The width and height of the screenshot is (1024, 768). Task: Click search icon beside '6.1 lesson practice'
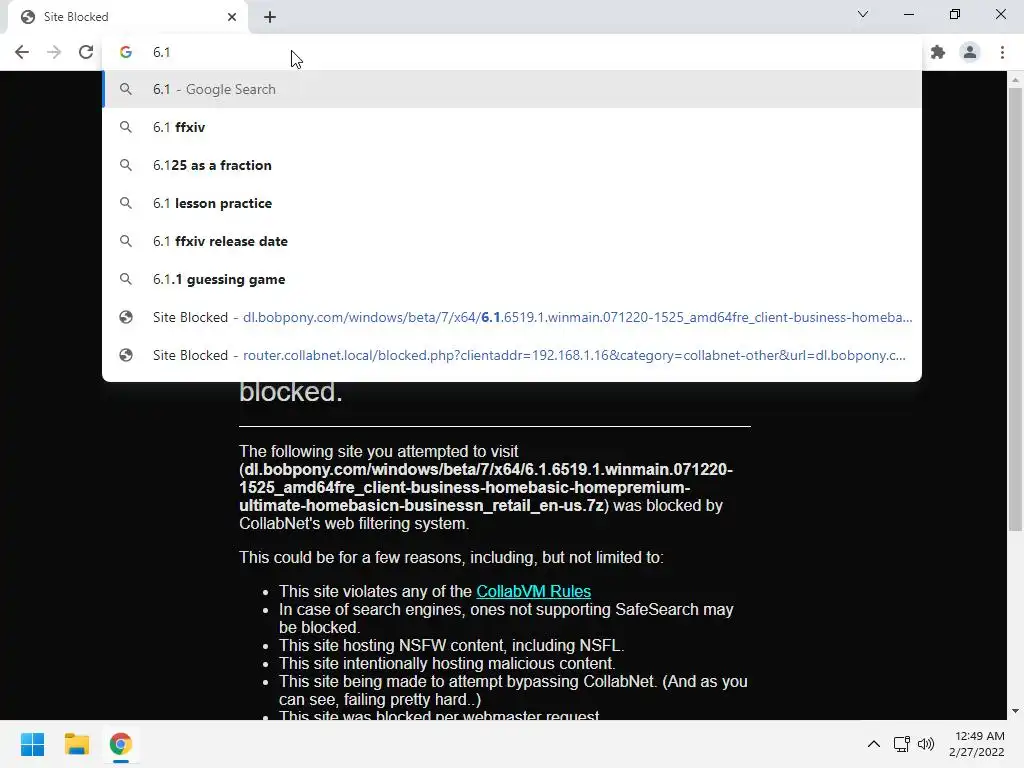126,203
